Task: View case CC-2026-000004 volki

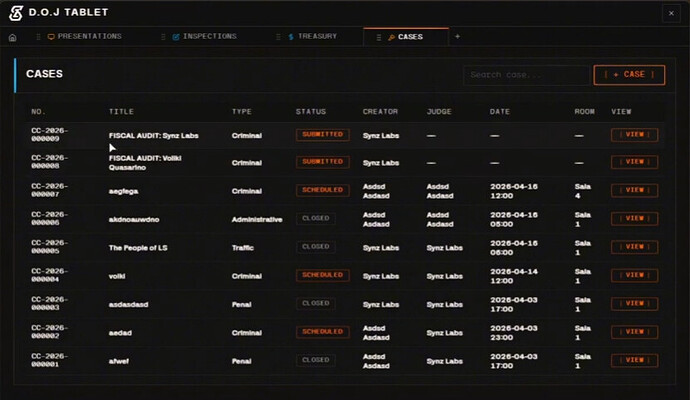Action: tap(635, 275)
